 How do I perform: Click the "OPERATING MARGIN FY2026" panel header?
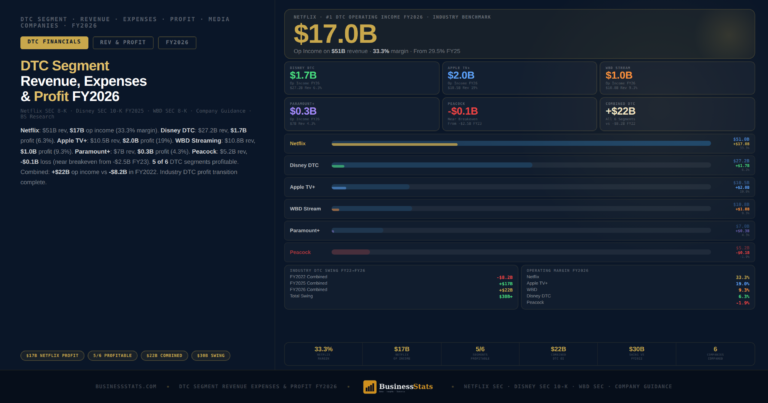coord(557,270)
